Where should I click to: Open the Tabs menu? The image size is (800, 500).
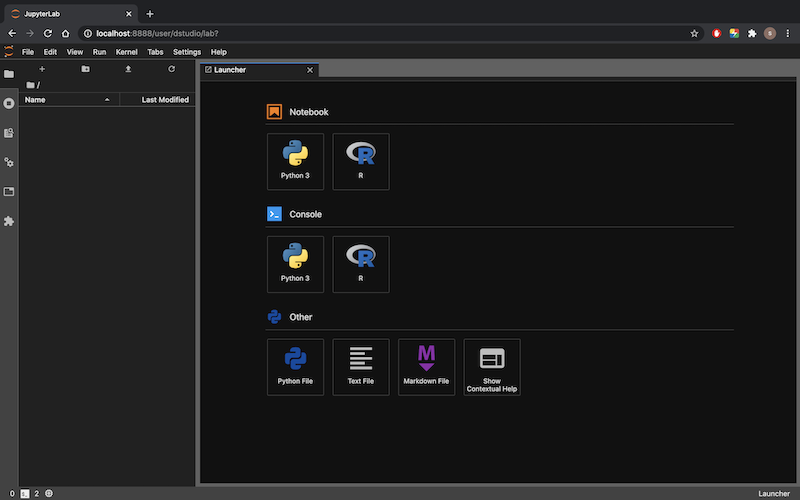pos(155,52)
